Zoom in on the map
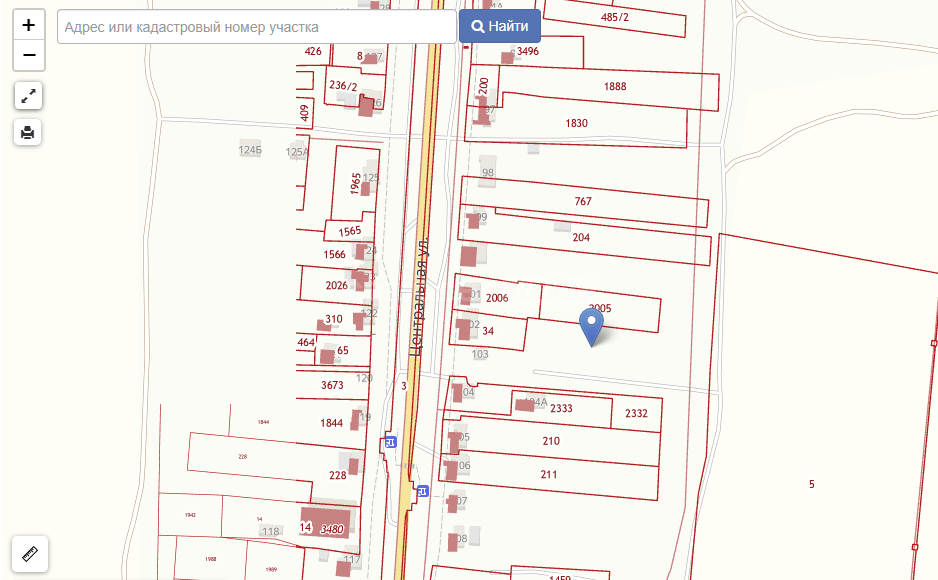 (29, 25)
